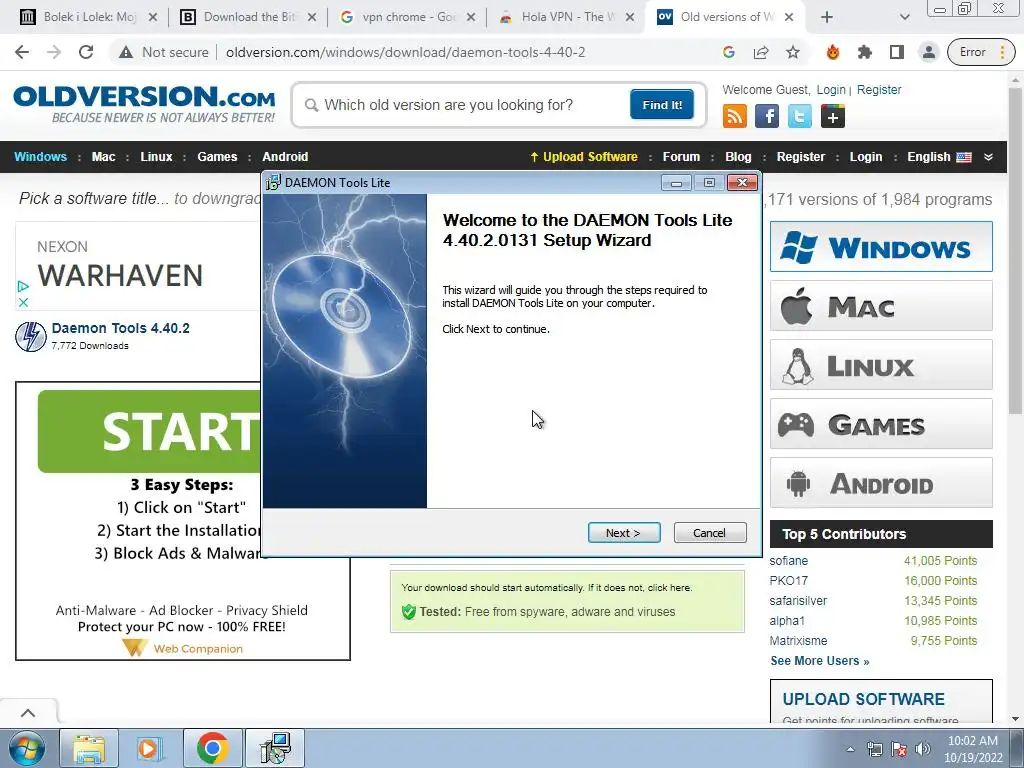Toggle the browser side panel icon
Viewport: 1024px width, 768px height.
pyautogui.click(x=897, y=52)
